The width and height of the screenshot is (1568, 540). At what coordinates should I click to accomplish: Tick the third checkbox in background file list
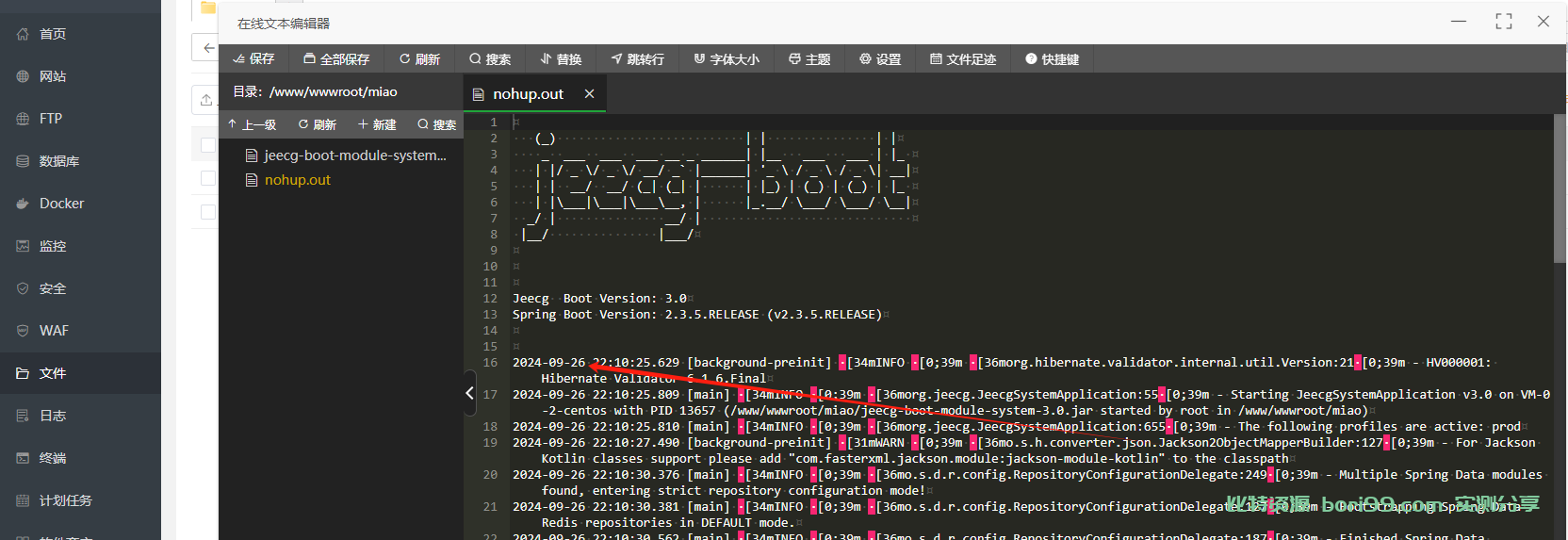pos(208,212)
